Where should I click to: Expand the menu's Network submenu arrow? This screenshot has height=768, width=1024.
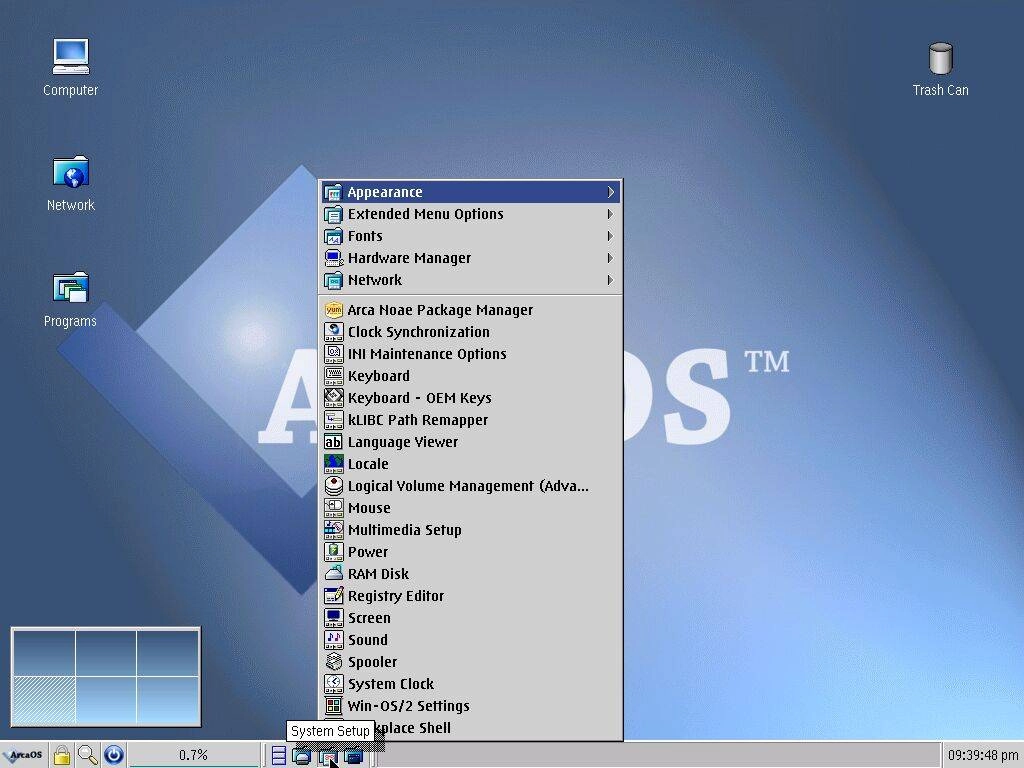(610, 280)
